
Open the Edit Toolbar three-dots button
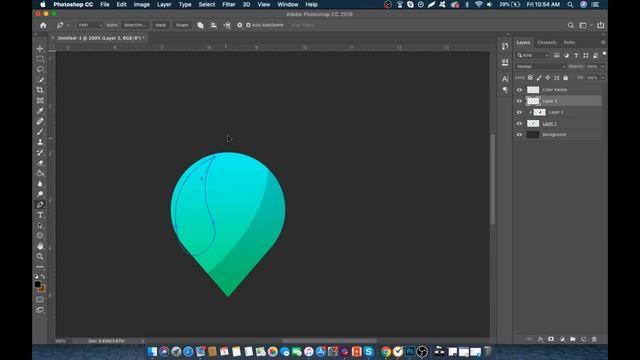pos(40,267)
